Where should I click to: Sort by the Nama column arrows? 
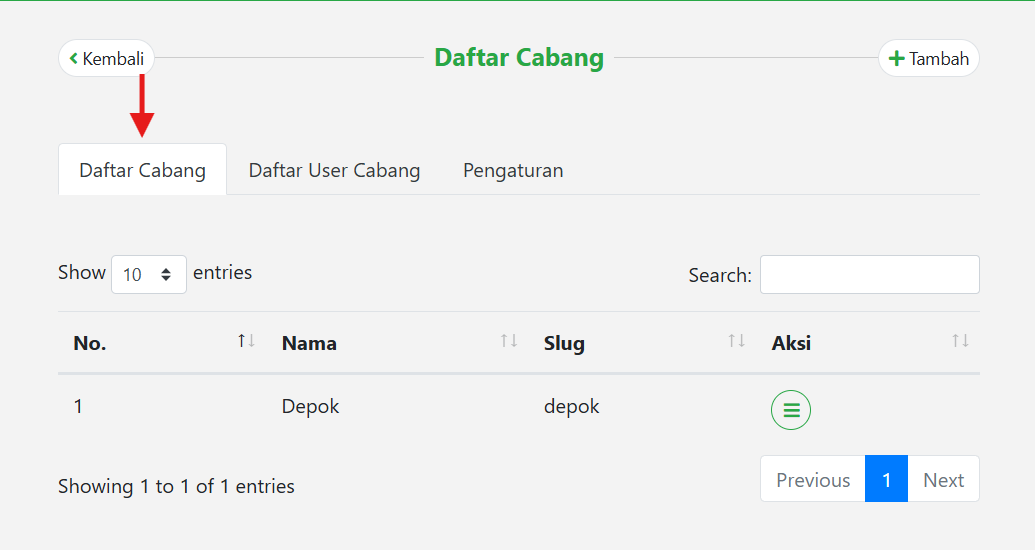click(509, 342)
